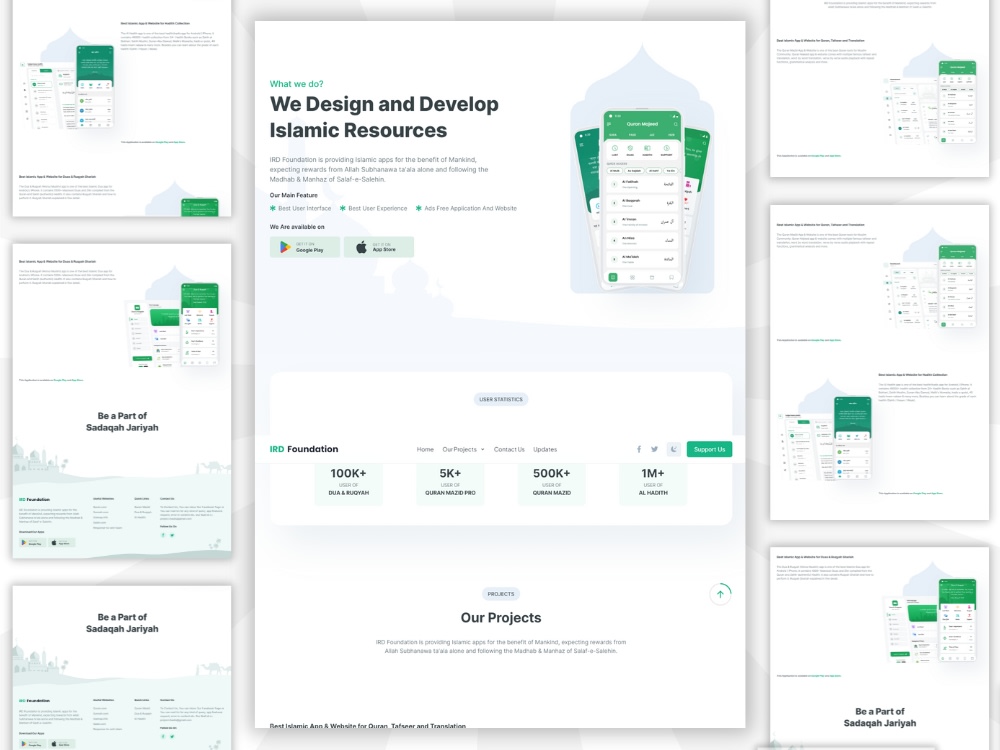
Task: Click App Store badge under We Are available on
Action: 379,247
